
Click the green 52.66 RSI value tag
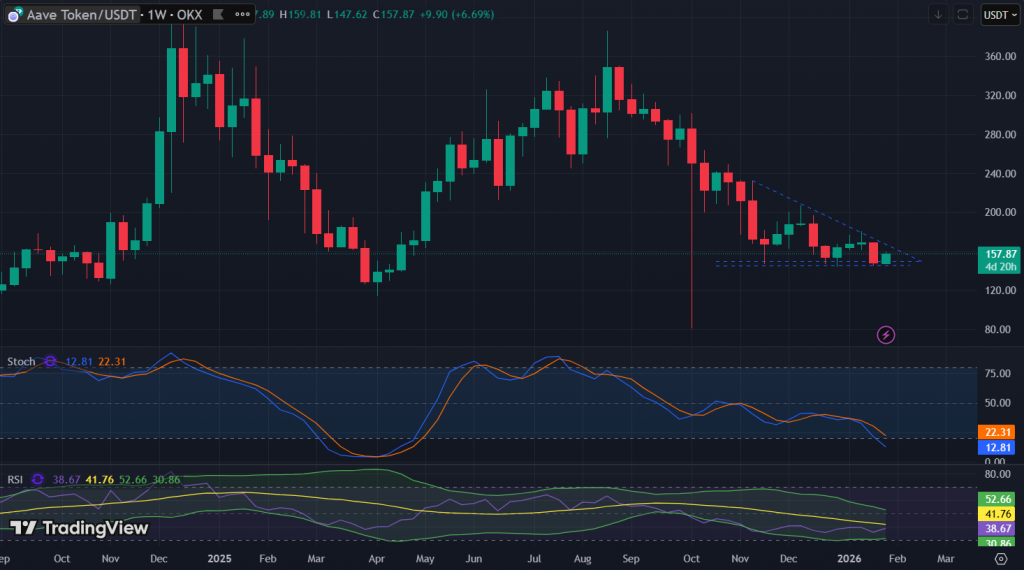coord(1000,498)
